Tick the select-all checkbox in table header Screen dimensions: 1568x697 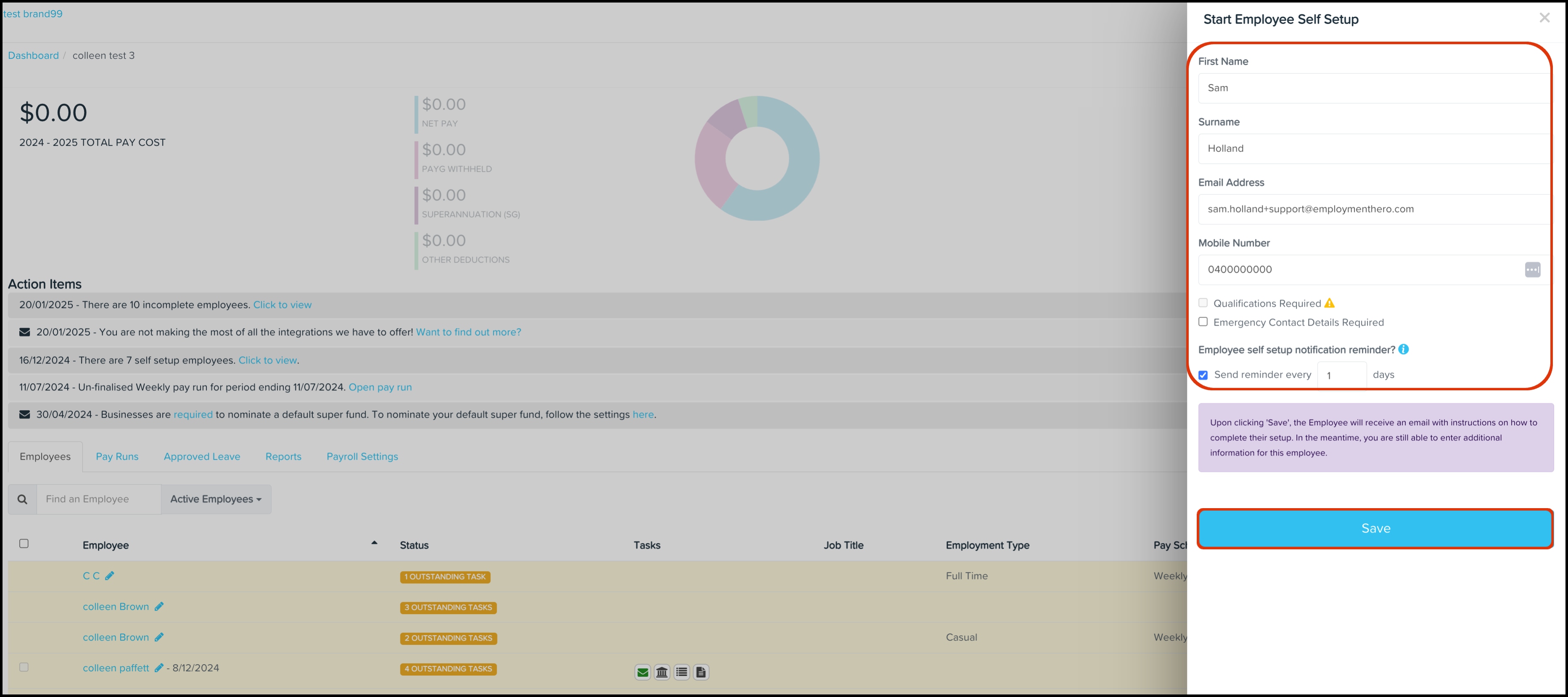click(x=24, y=543)
